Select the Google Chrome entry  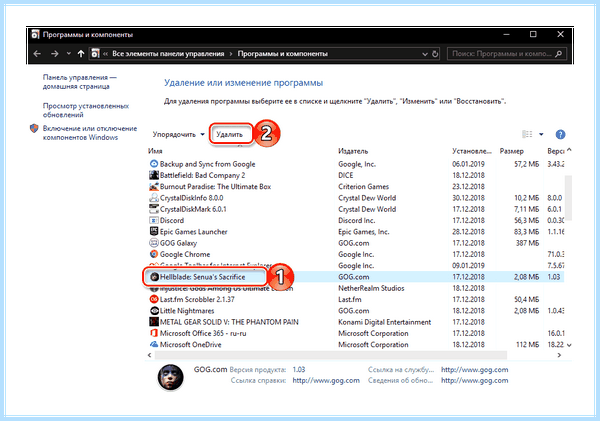tap(185, 254)
